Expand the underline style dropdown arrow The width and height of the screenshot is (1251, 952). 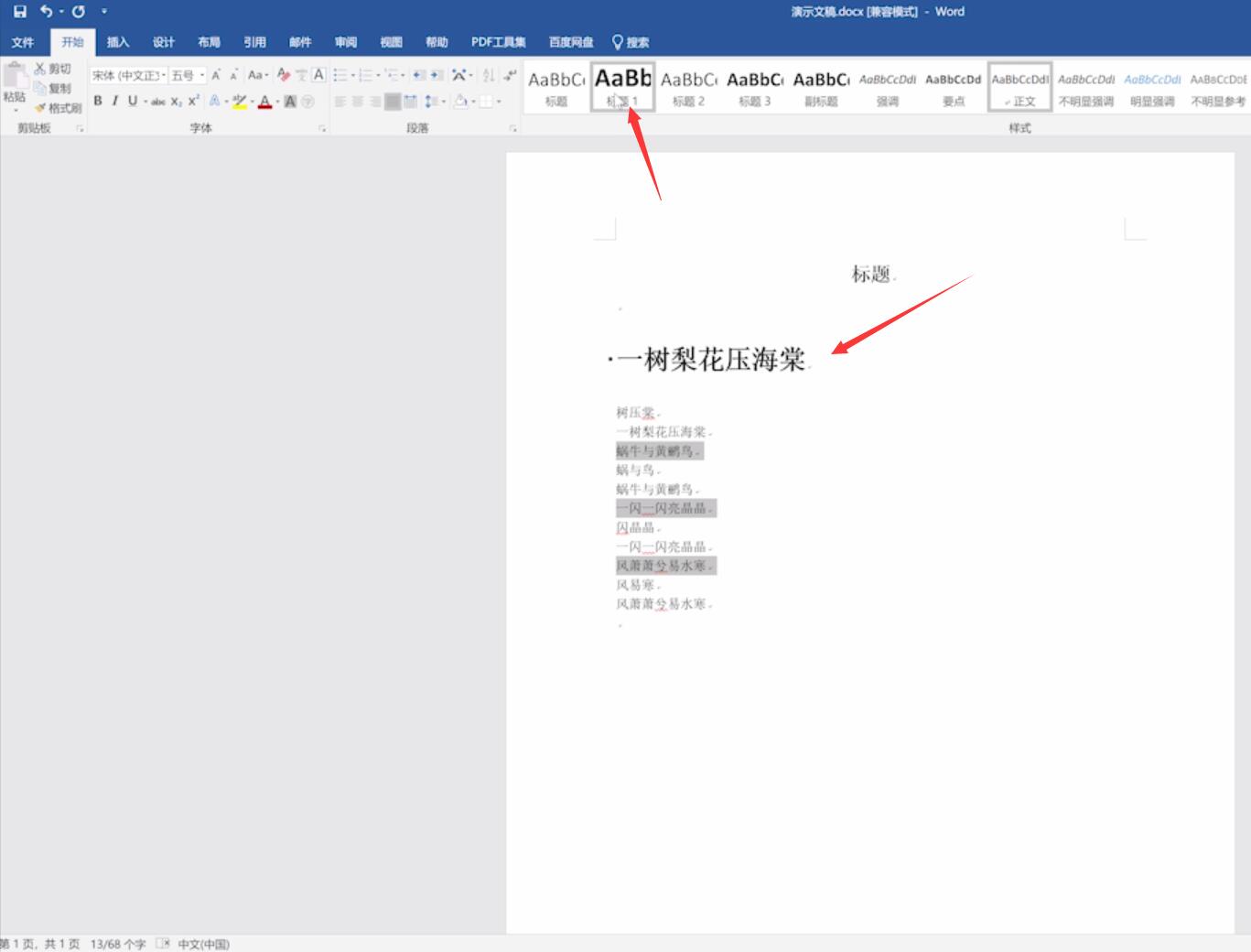(x=146, y=102)
